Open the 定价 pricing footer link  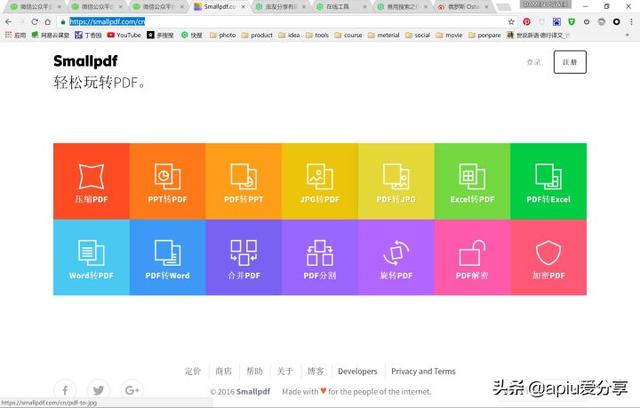point(193,371)
